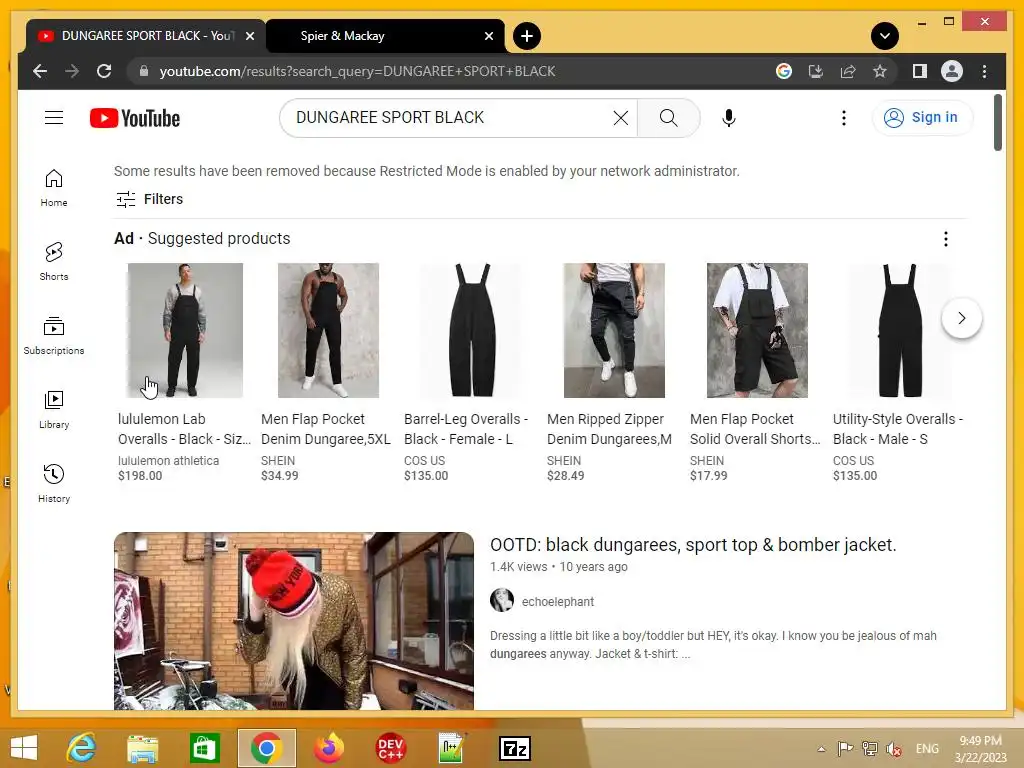Open 7-Zip from the taskbar
The height and width of the screenshot is (768, 1024).
point(515,749)
